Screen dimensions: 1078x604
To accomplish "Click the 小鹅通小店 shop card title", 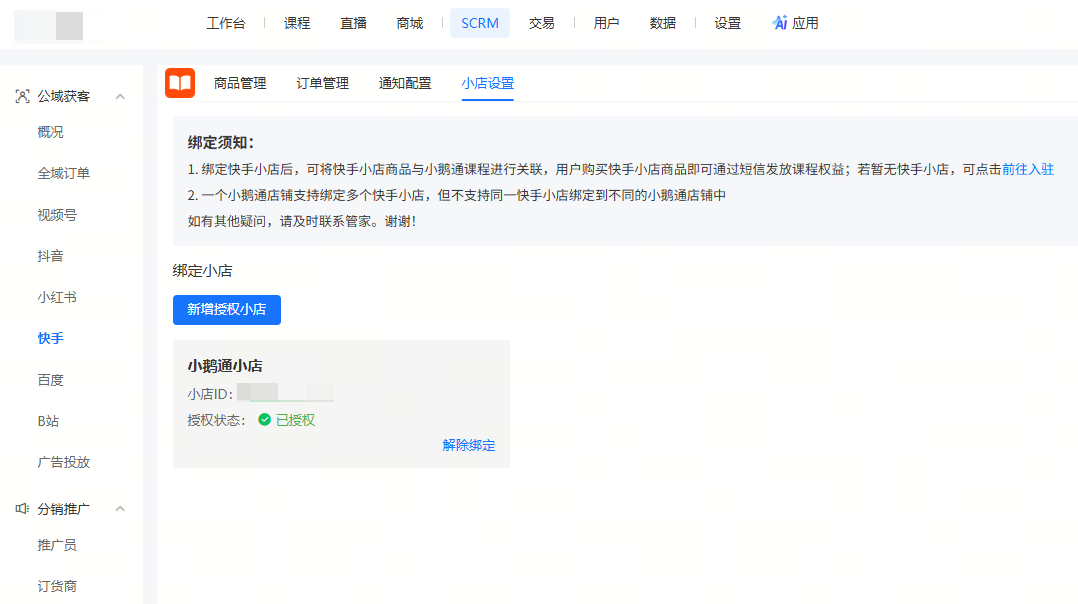I will coord(225,366).
